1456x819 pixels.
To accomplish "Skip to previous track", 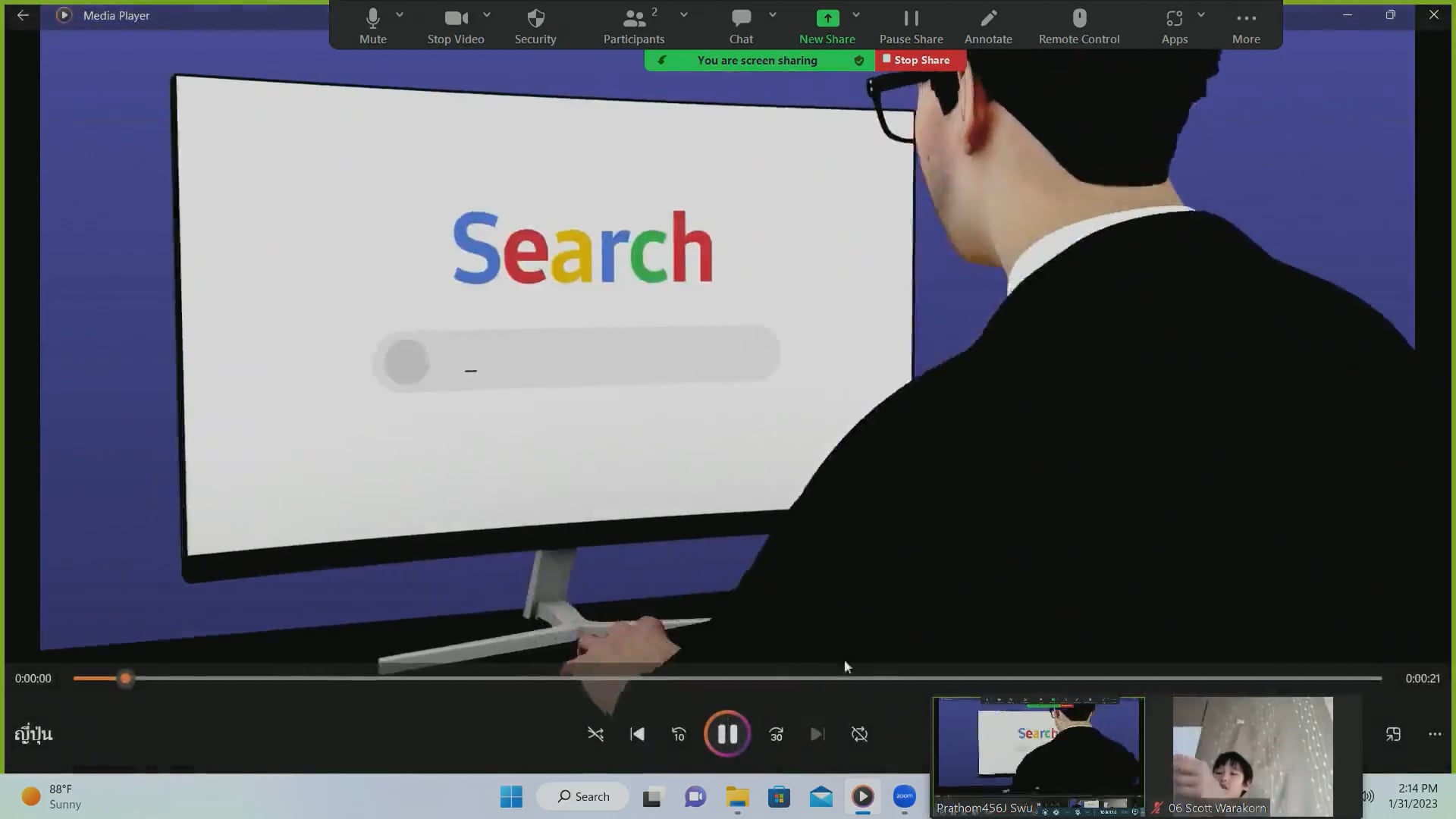I will tap(637, 734).
